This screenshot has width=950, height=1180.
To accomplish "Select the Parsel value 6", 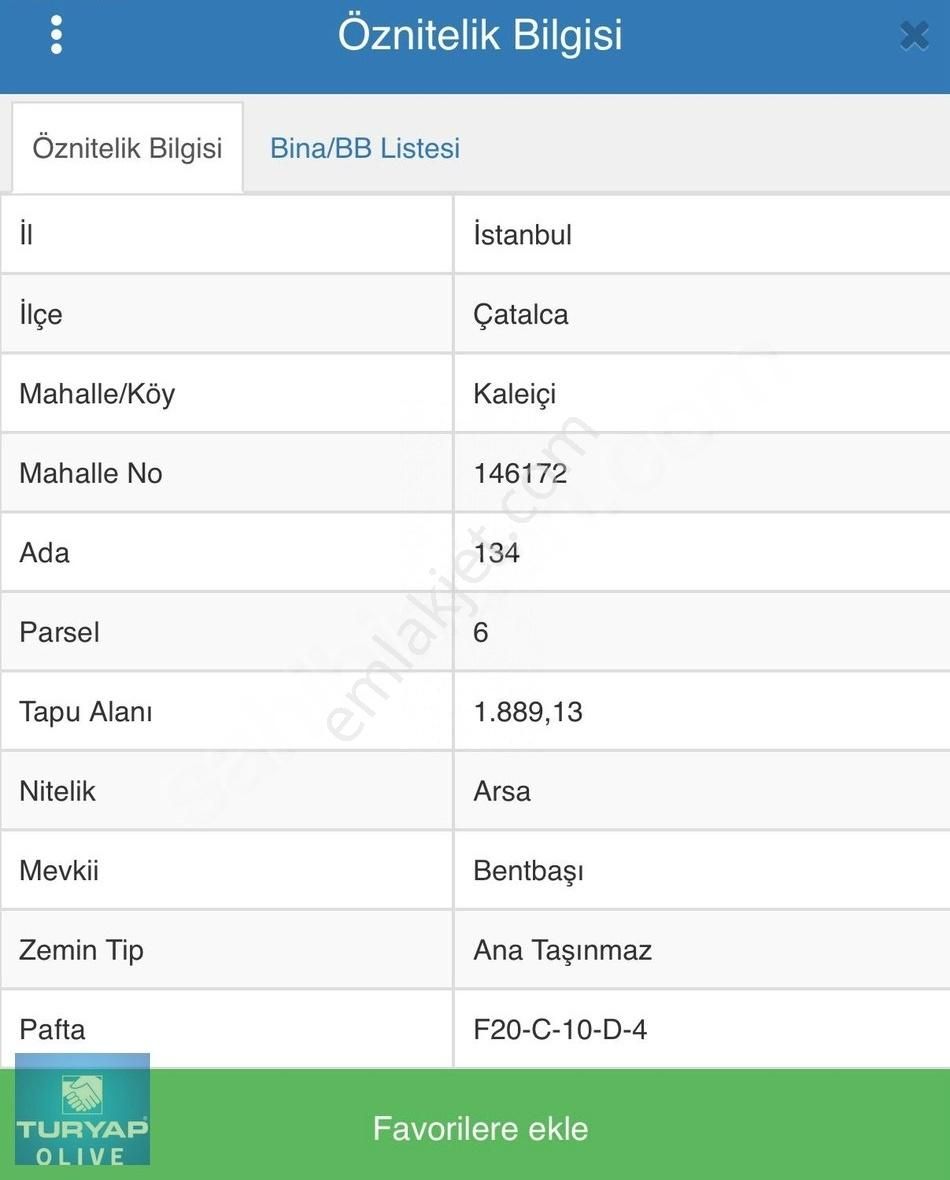I will (x=480, y=632).
